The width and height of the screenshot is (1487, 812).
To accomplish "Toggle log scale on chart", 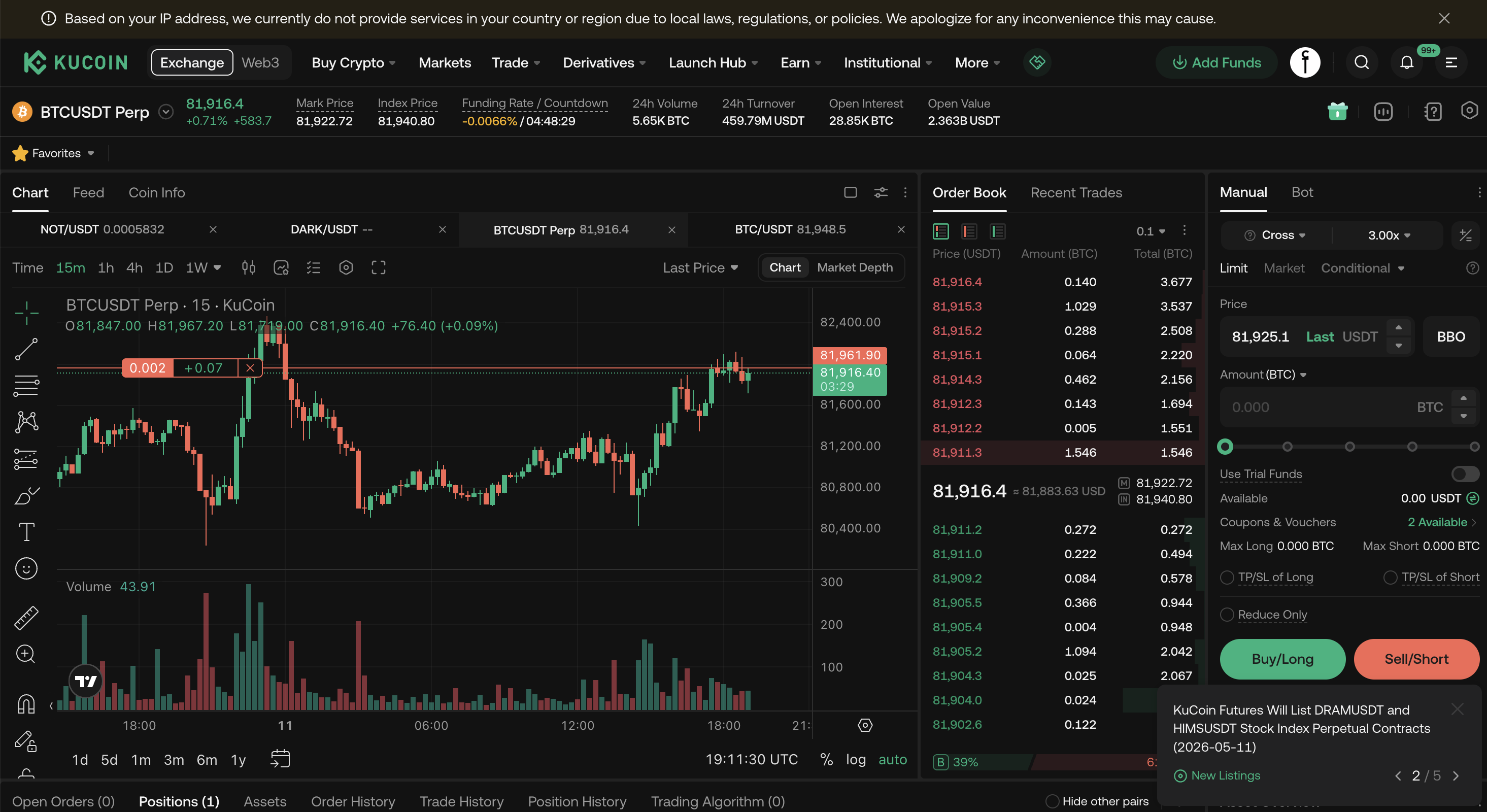I will [x=856, y=760].
